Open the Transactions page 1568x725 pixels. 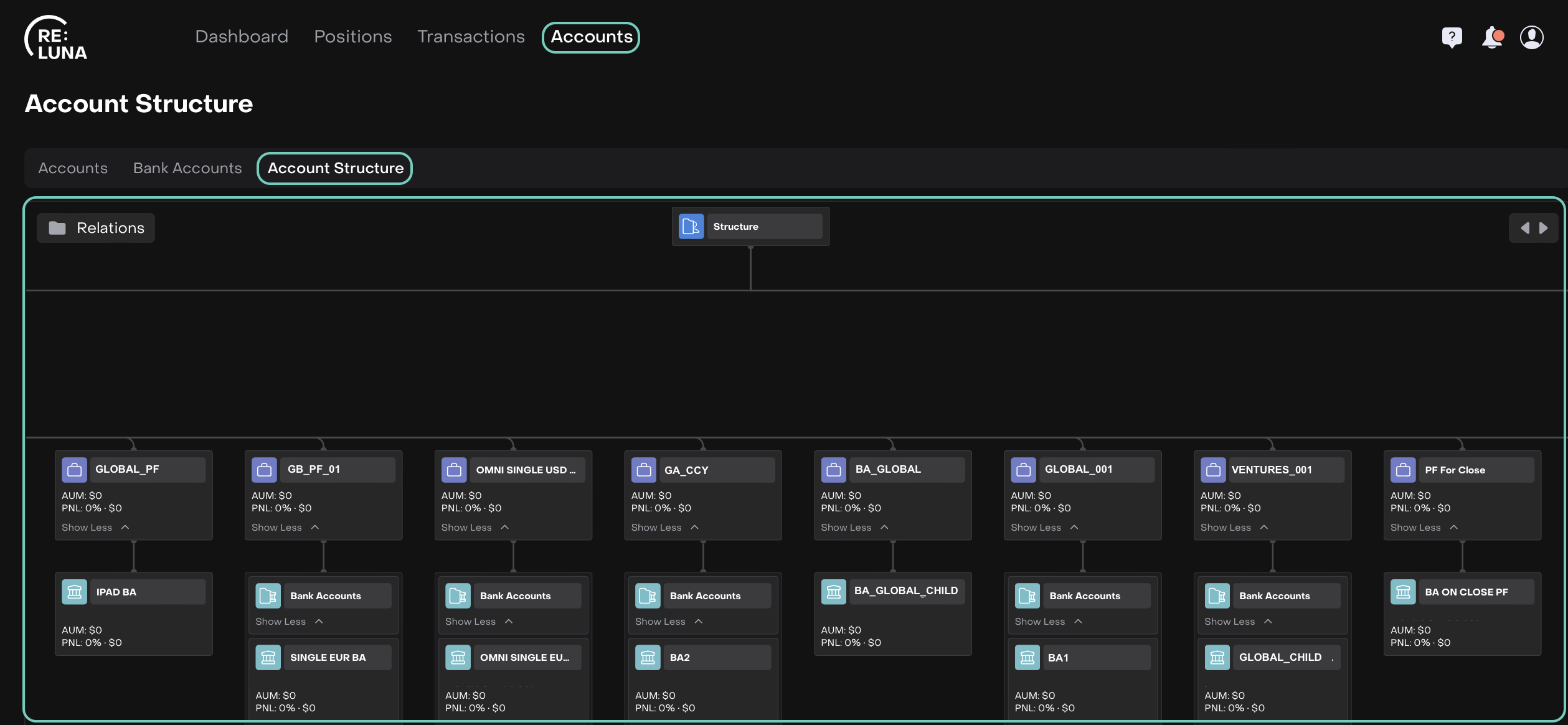471,37
